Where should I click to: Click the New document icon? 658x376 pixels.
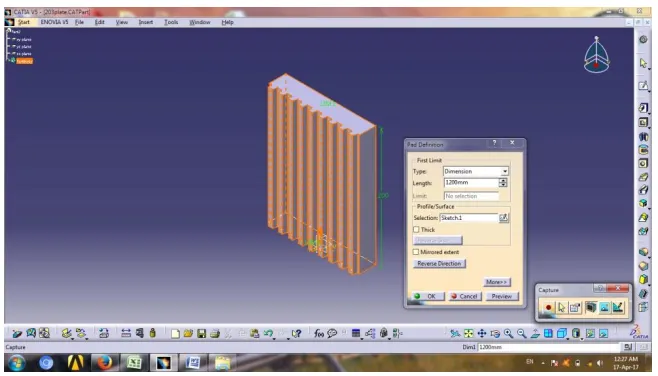[175, 334]
